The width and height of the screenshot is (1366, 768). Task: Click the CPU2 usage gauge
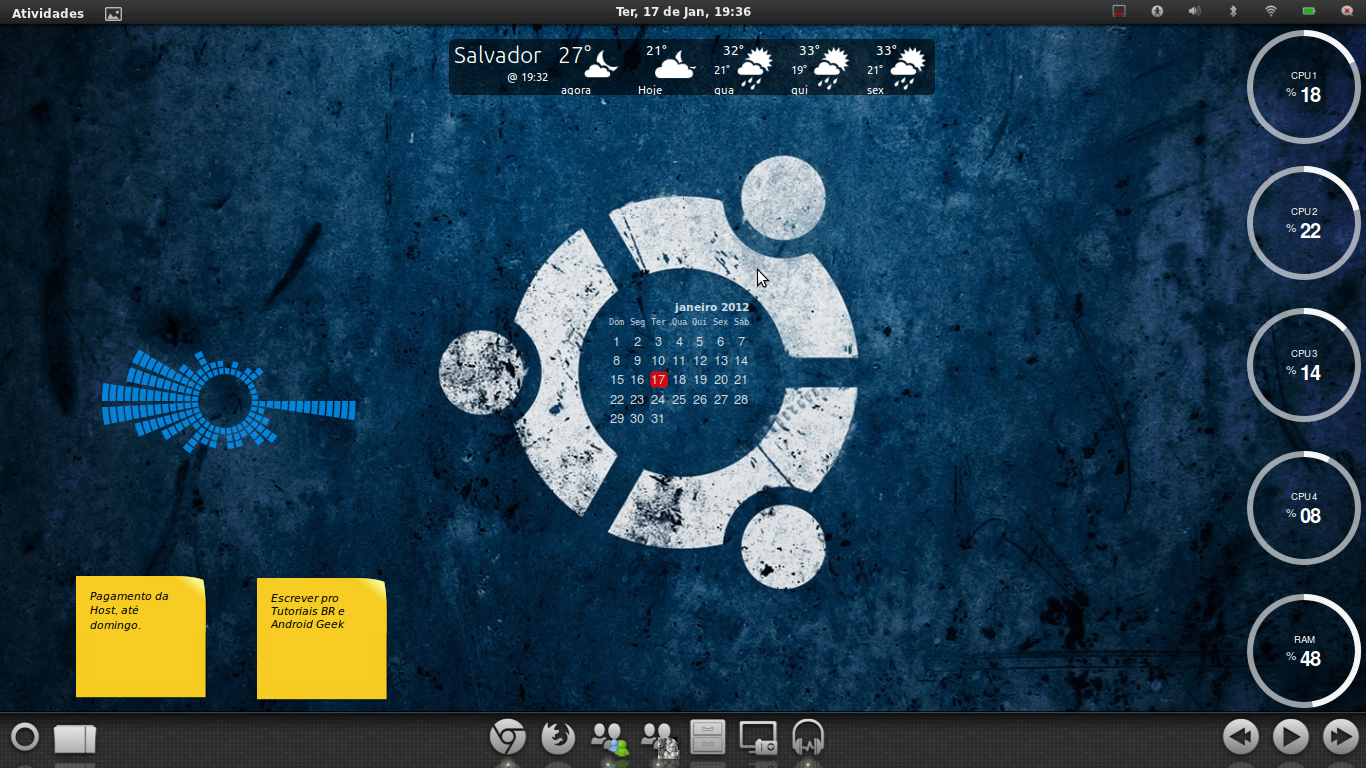[x=1303, y=223]
